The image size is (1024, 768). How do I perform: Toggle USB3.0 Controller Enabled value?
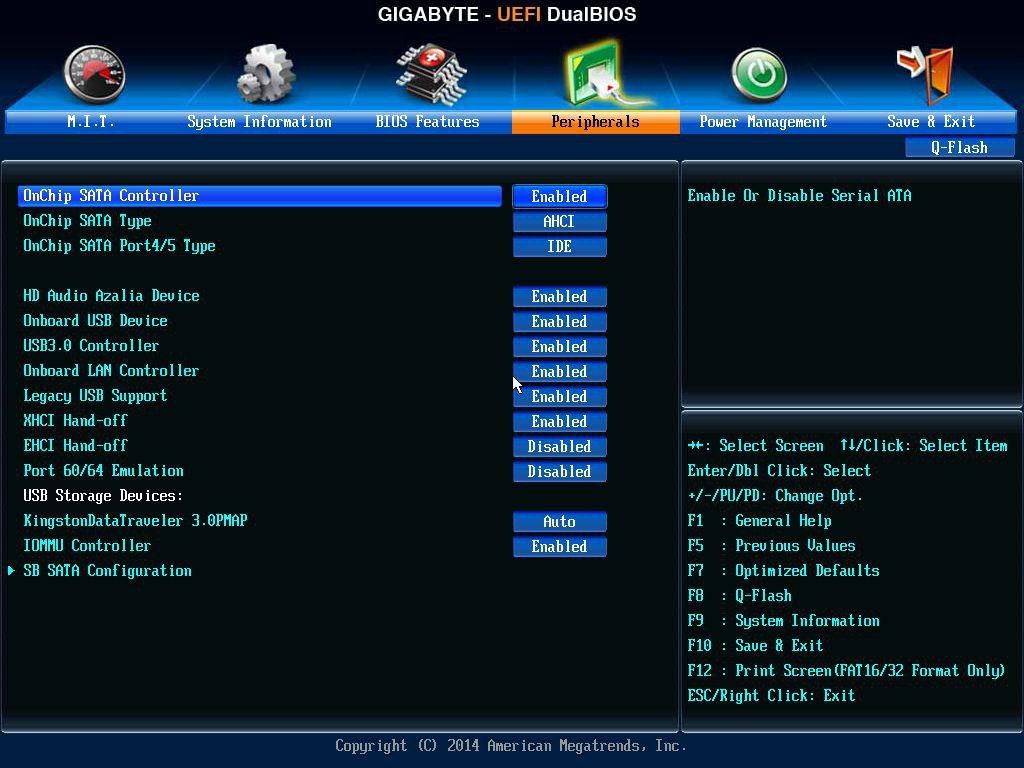pyautogui.click(x=560, y=346)
